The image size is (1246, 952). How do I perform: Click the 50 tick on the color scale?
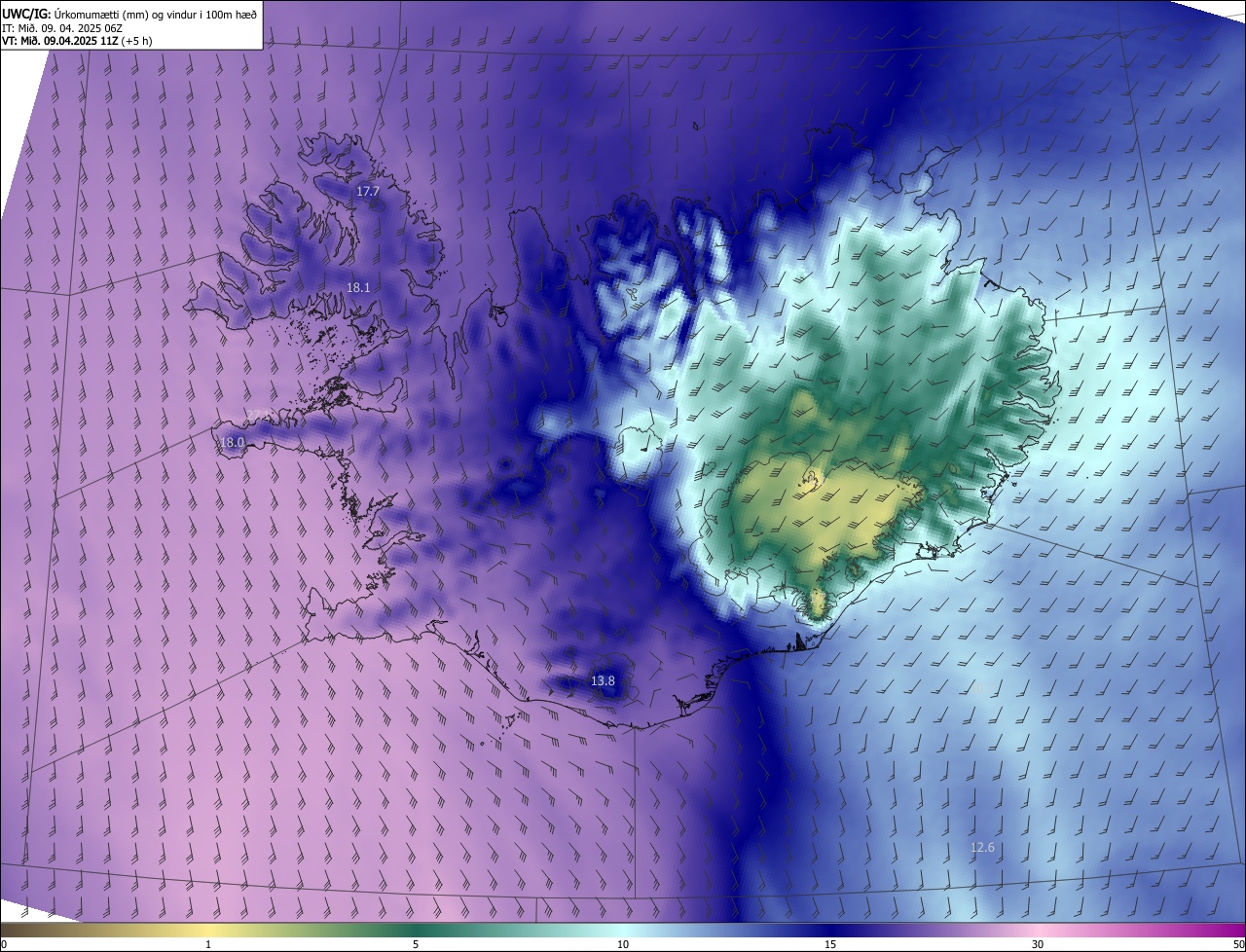(x=1238, y=944)
